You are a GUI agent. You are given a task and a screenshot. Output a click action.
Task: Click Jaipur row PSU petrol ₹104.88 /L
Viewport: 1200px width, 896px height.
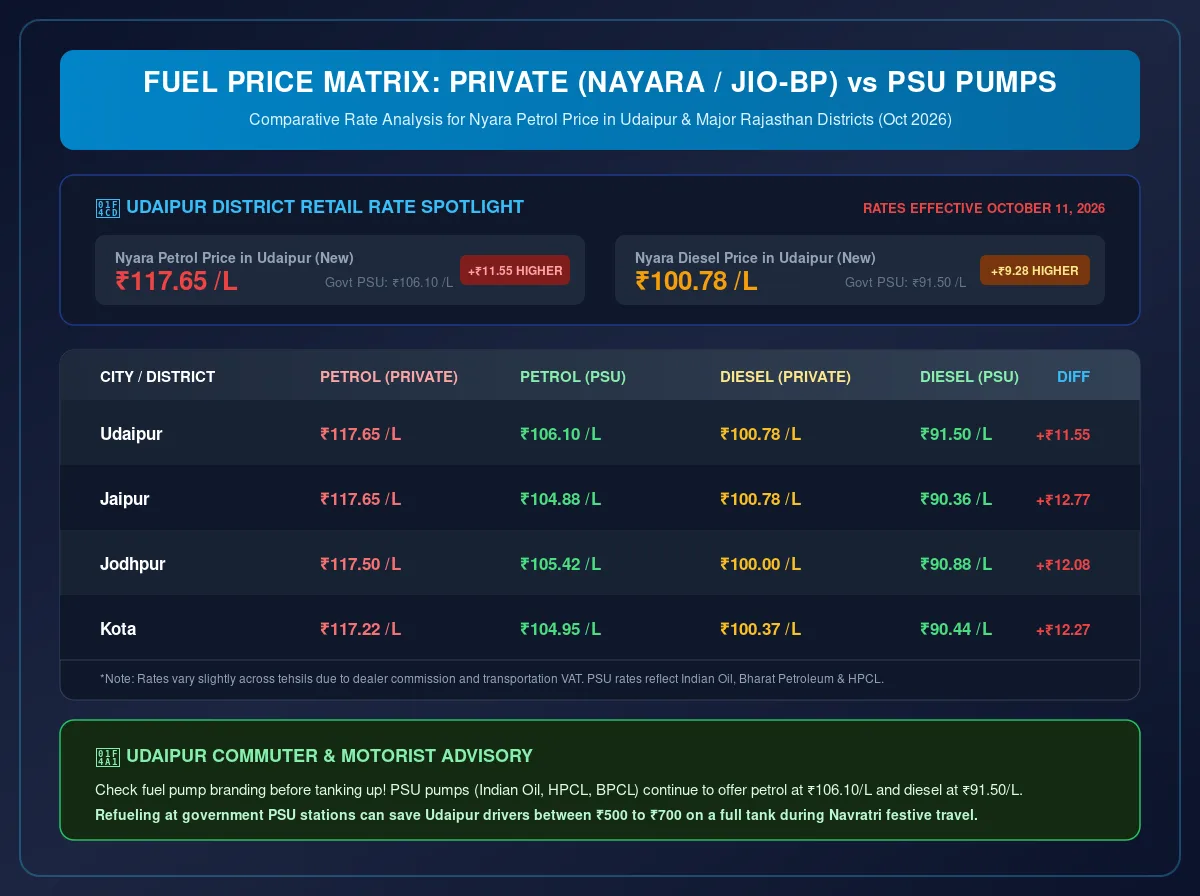click(560, 499)
